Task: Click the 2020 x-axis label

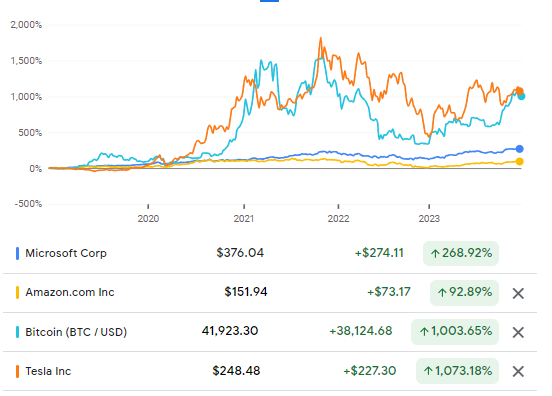Action: (x=148, y=219)
